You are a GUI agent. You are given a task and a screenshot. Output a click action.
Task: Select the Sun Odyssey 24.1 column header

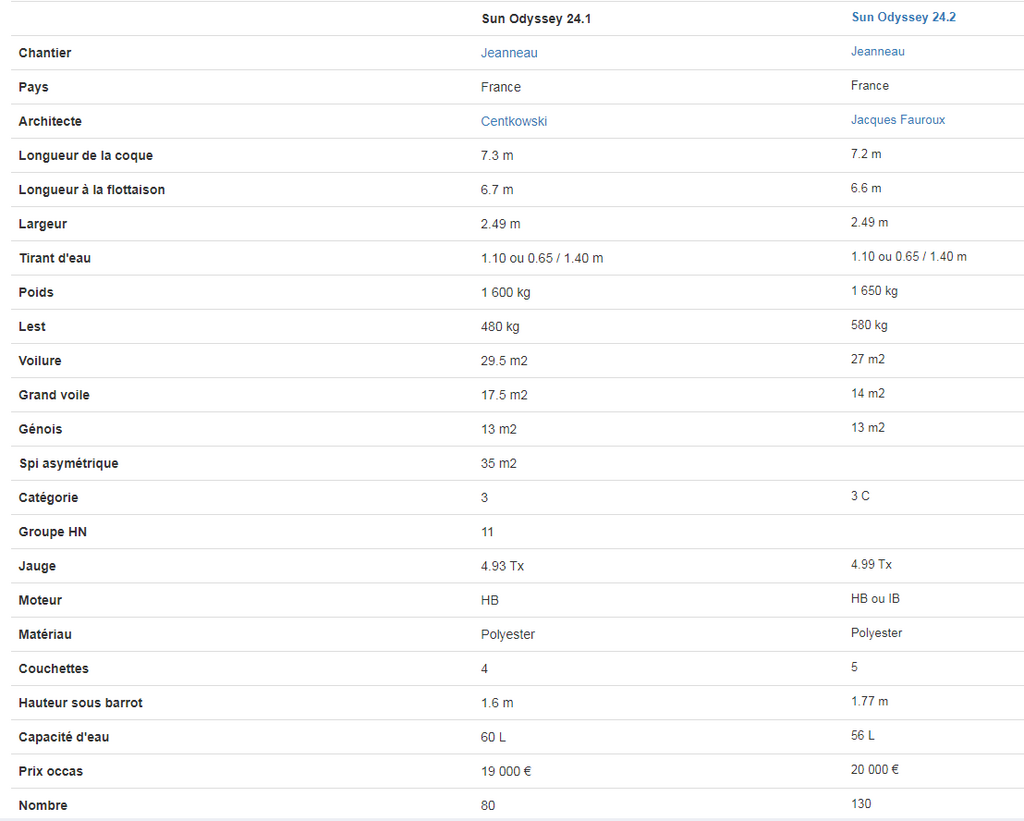pos(536,19)
